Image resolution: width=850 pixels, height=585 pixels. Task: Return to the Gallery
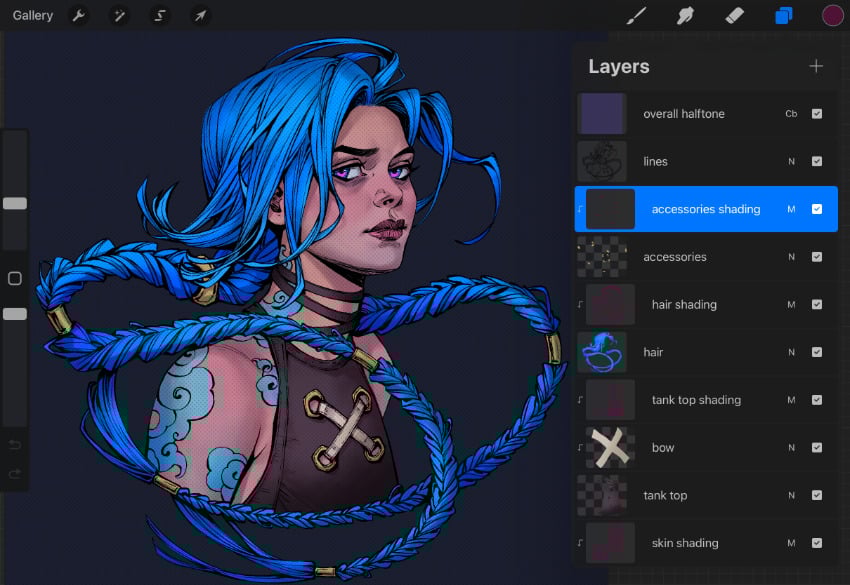[x=33, y=15]
